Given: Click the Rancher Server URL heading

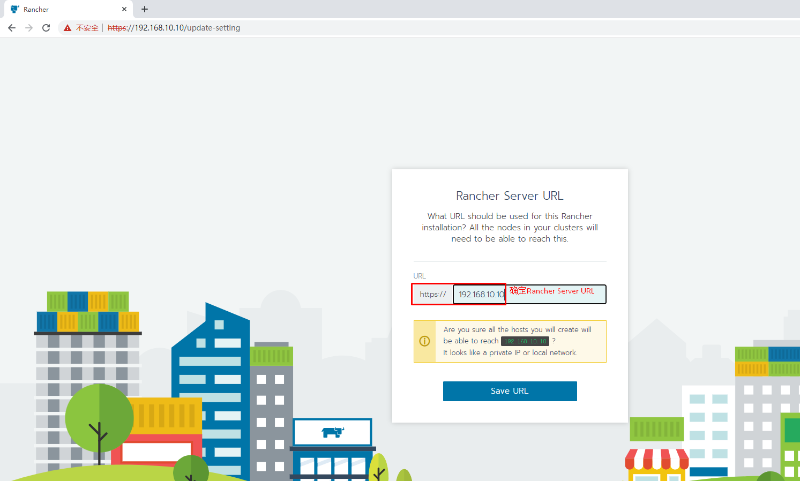Looking at the screenshot, I should [x=510, y=196].
